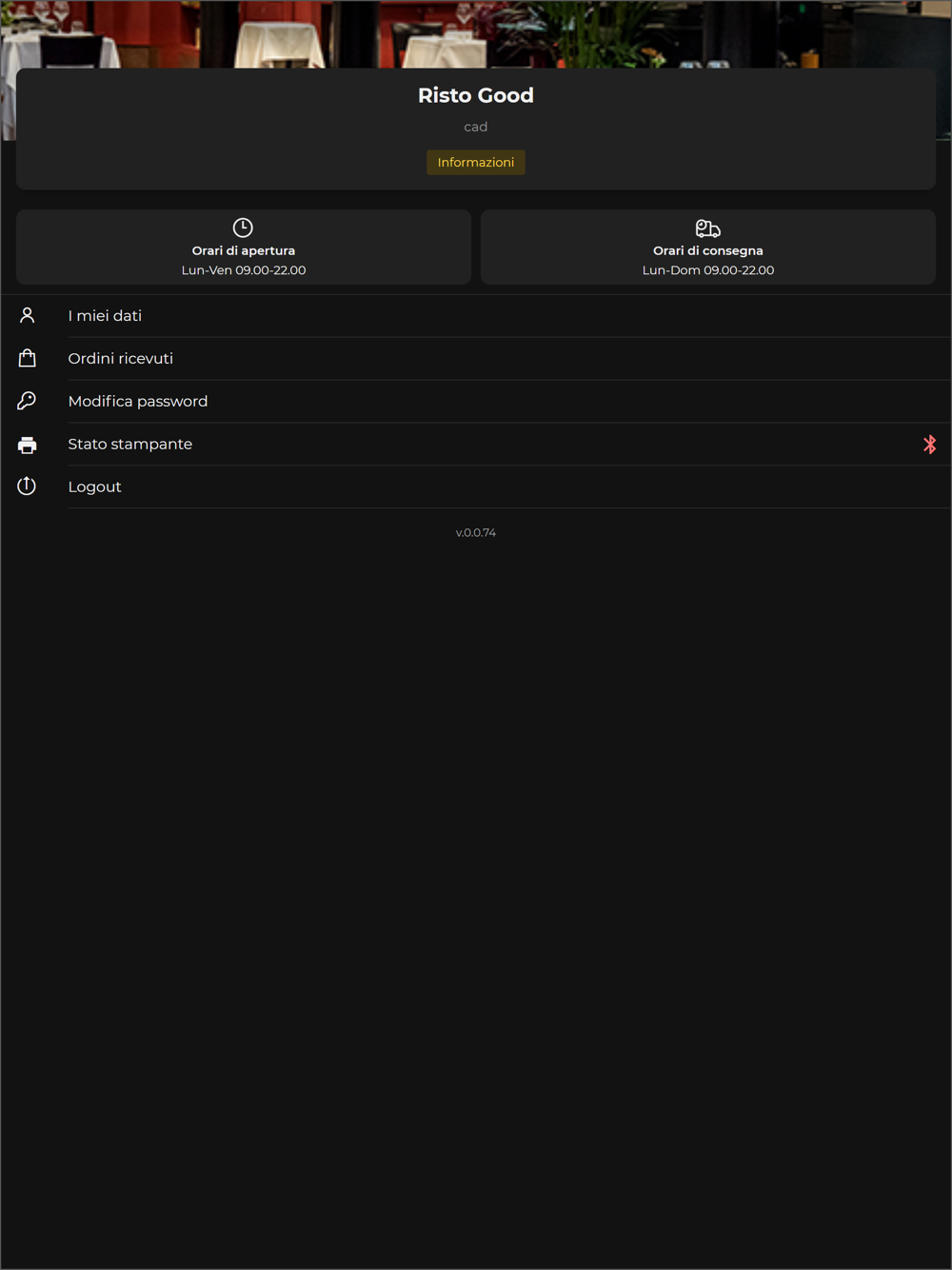Click the key password icon
This screenshot has width=952, height=1270.
pyautogui.click(x=27, y=401)
